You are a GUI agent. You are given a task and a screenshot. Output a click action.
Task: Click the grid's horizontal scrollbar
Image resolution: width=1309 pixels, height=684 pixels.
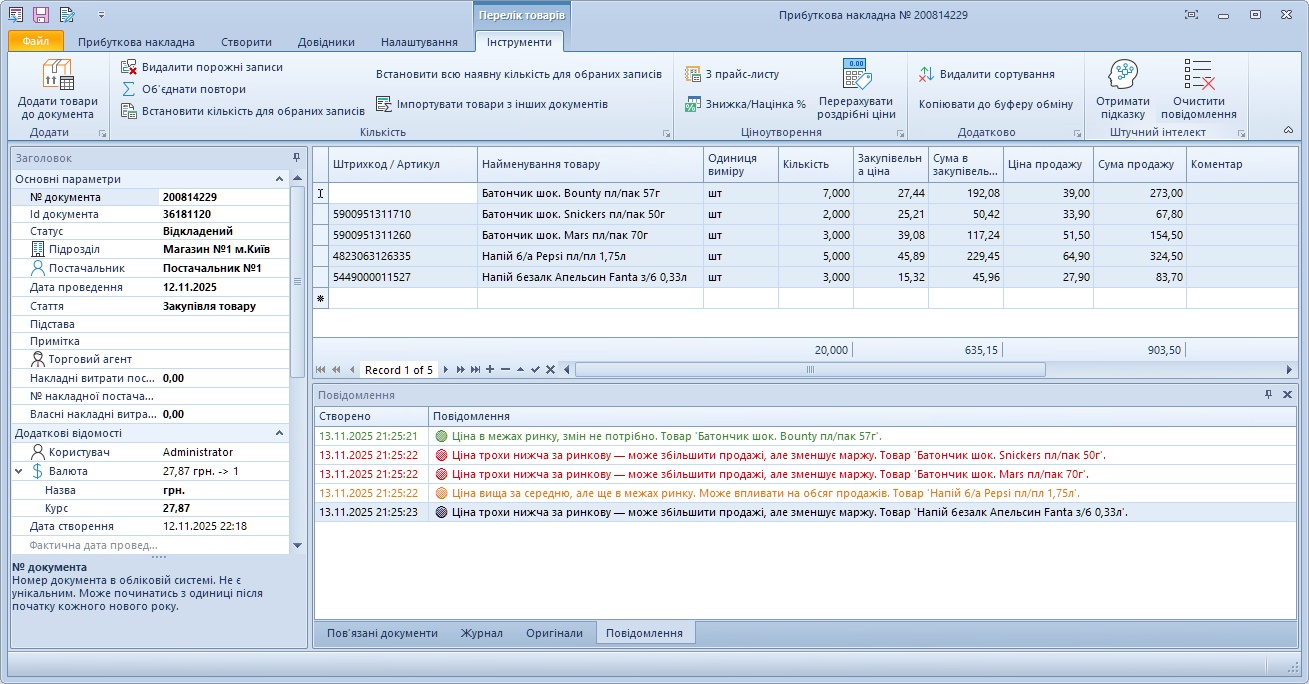click(x=810, y=369)
